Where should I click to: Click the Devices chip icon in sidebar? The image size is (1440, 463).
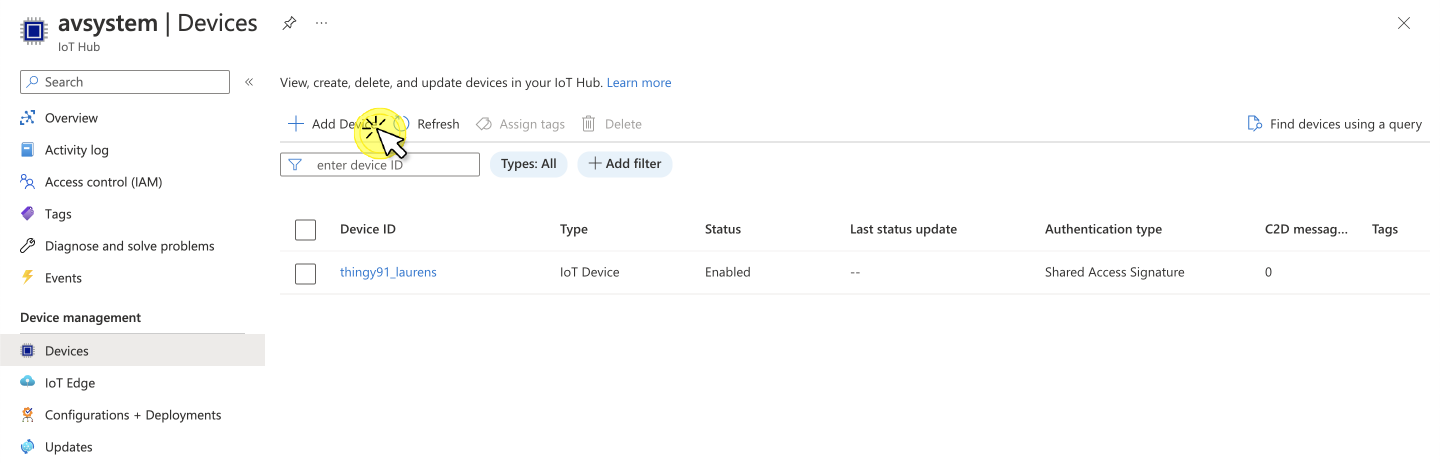[28, 351]
